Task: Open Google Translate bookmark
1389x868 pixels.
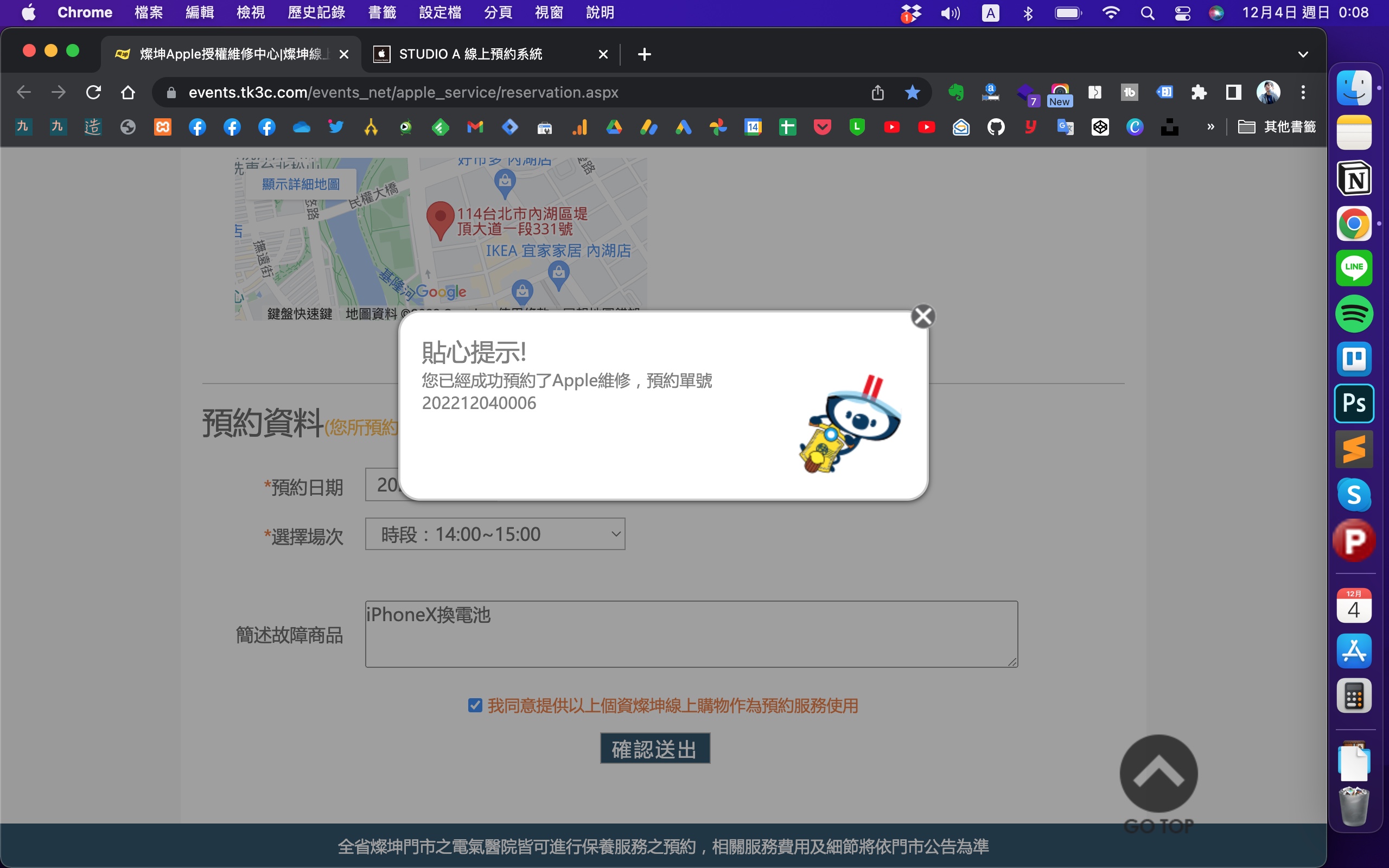Action: coord(1065,127)
